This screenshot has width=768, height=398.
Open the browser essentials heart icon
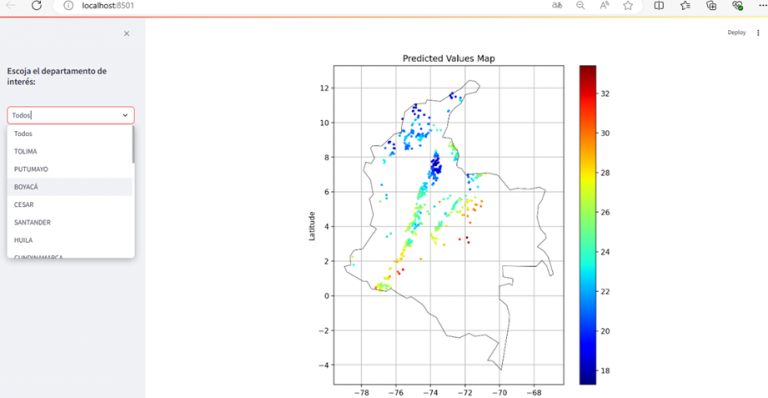click(737, 5)
